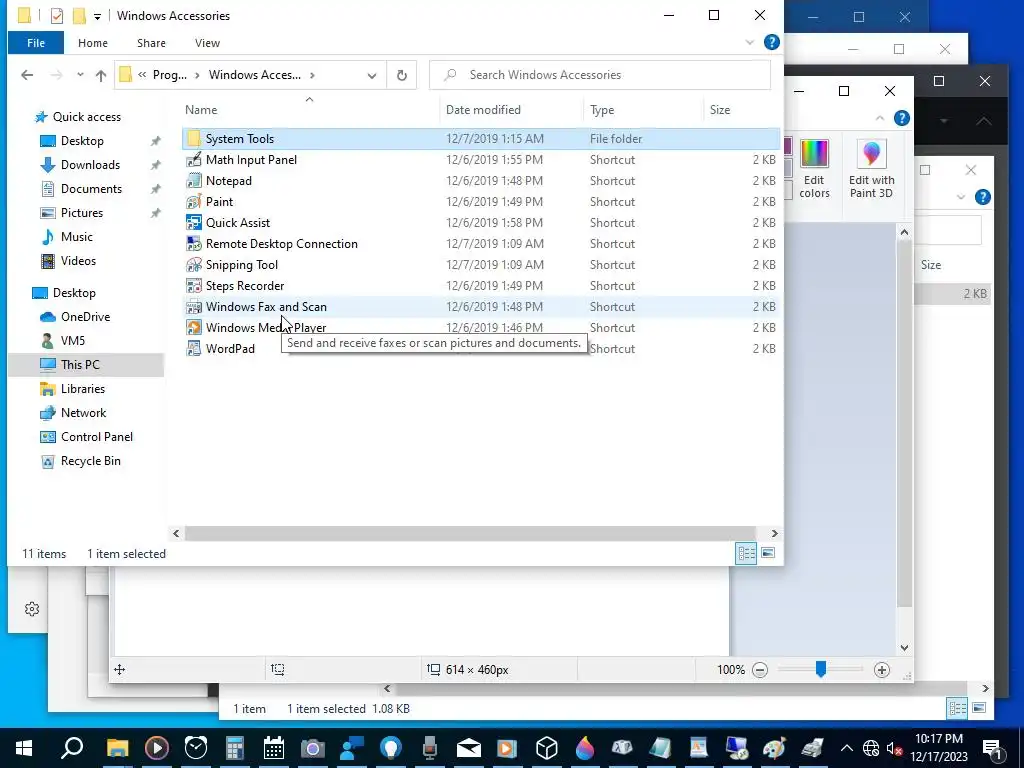Open Customize Quick Access Toolbar dropdown
The image size is (1024, 768).
pos(97,16)
